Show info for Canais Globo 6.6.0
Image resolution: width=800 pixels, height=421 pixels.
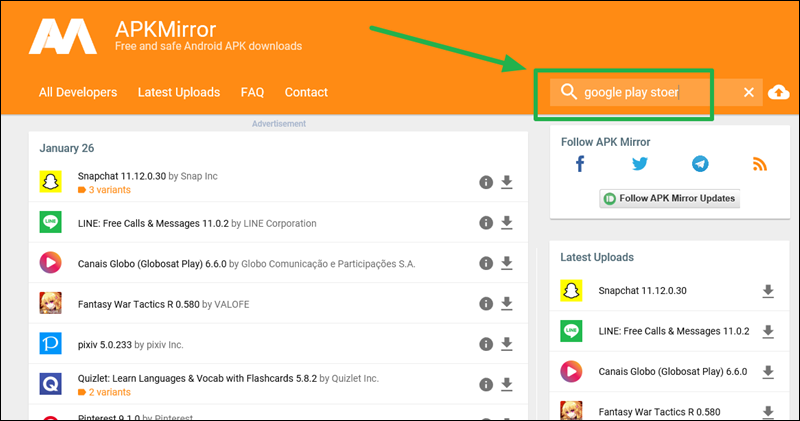(486, 263)
